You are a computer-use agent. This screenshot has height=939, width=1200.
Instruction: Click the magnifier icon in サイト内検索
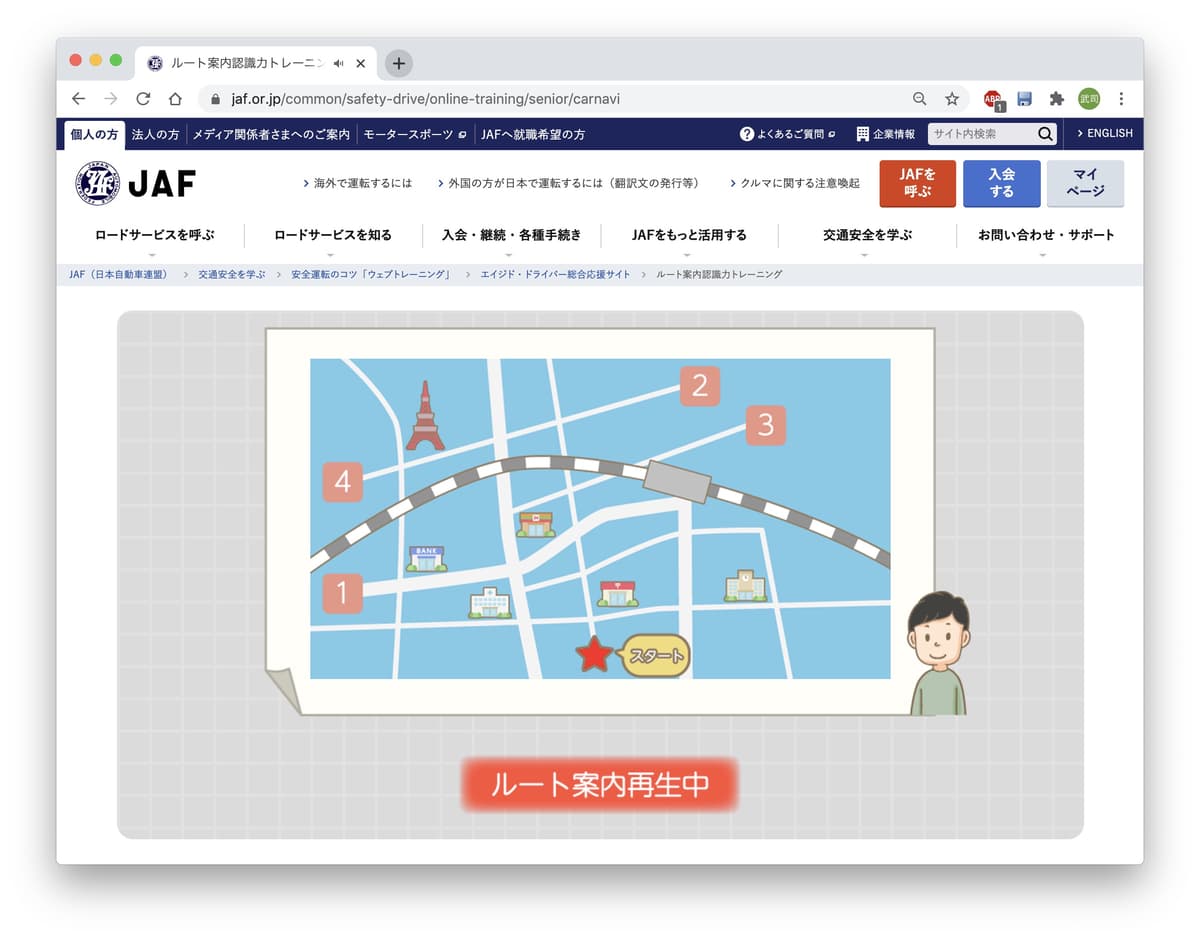tap(1045, 134)
